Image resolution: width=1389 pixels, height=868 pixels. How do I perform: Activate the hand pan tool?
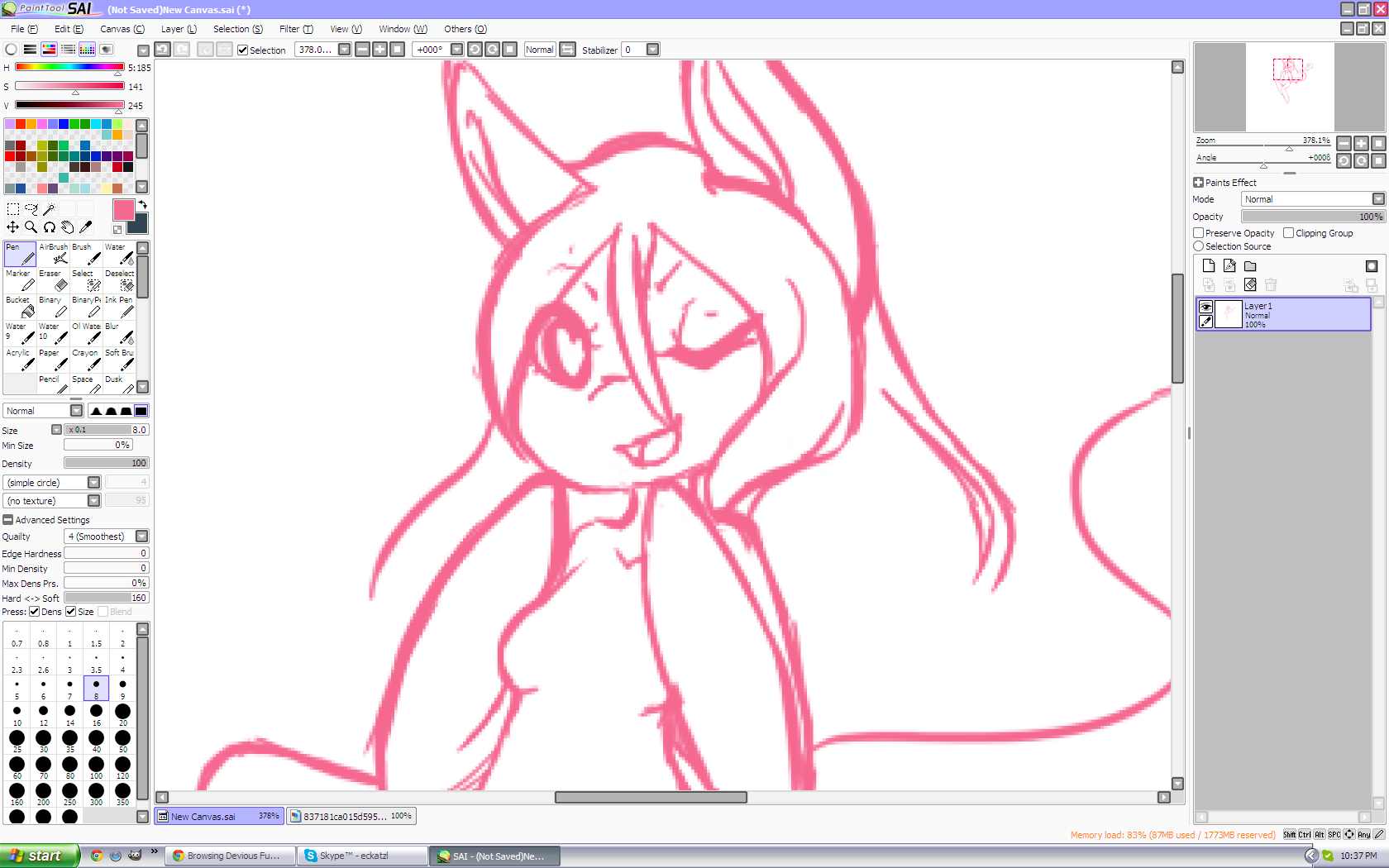[x=68, y=227]
